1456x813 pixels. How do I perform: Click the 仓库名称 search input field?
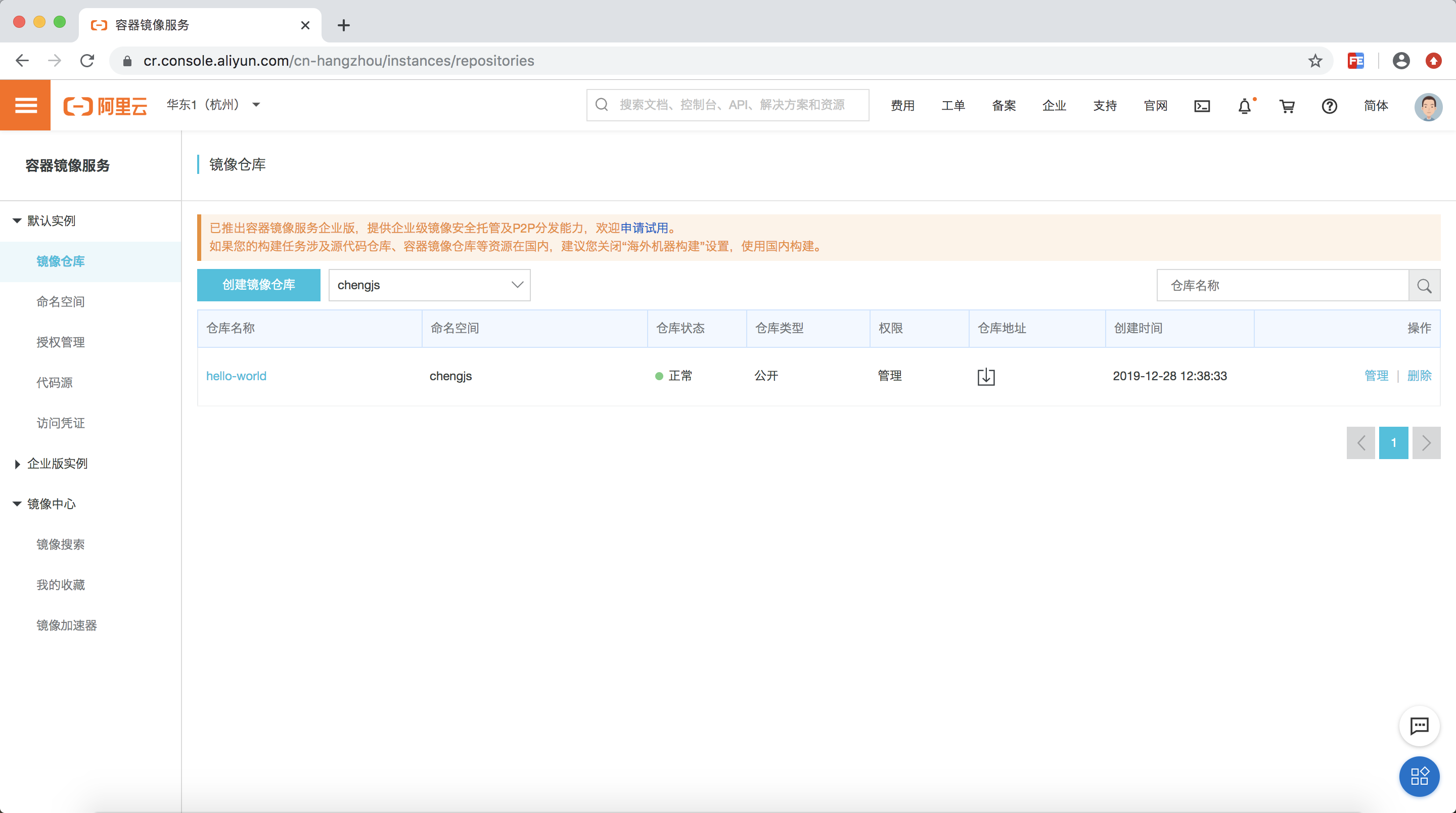(x=1282, y=286)
